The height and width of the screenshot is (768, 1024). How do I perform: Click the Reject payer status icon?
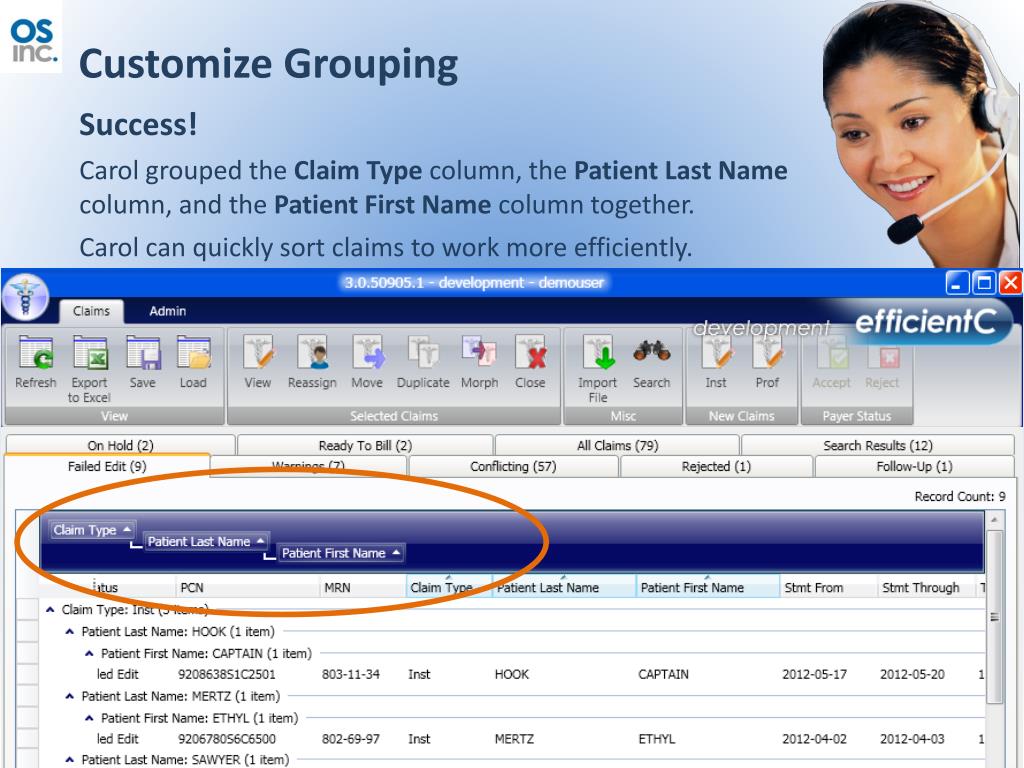882,357
